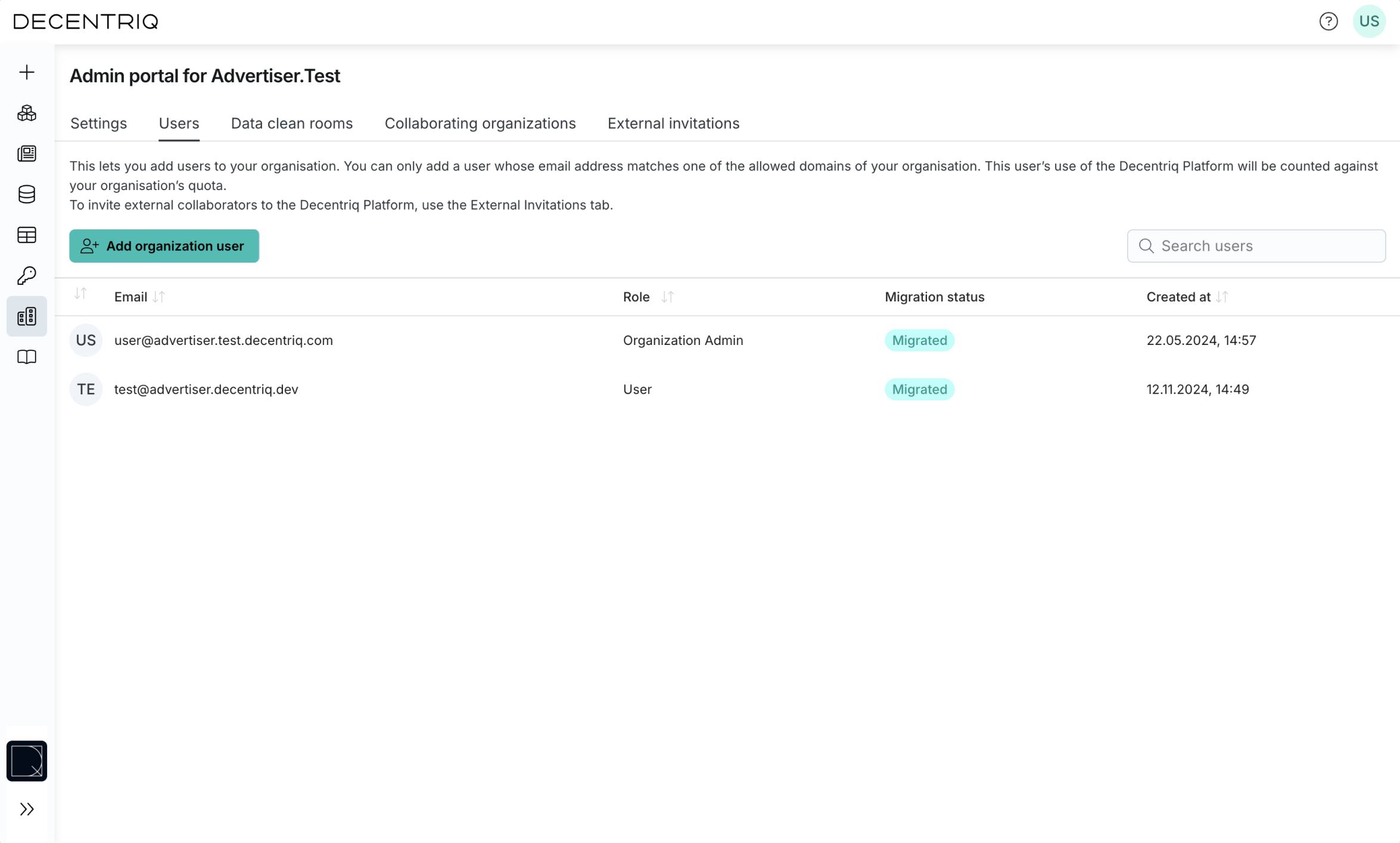Open the Data clean rooms tab
Image resolution: width=1400 pixels, height=843 pixels.
coord(292,123)
